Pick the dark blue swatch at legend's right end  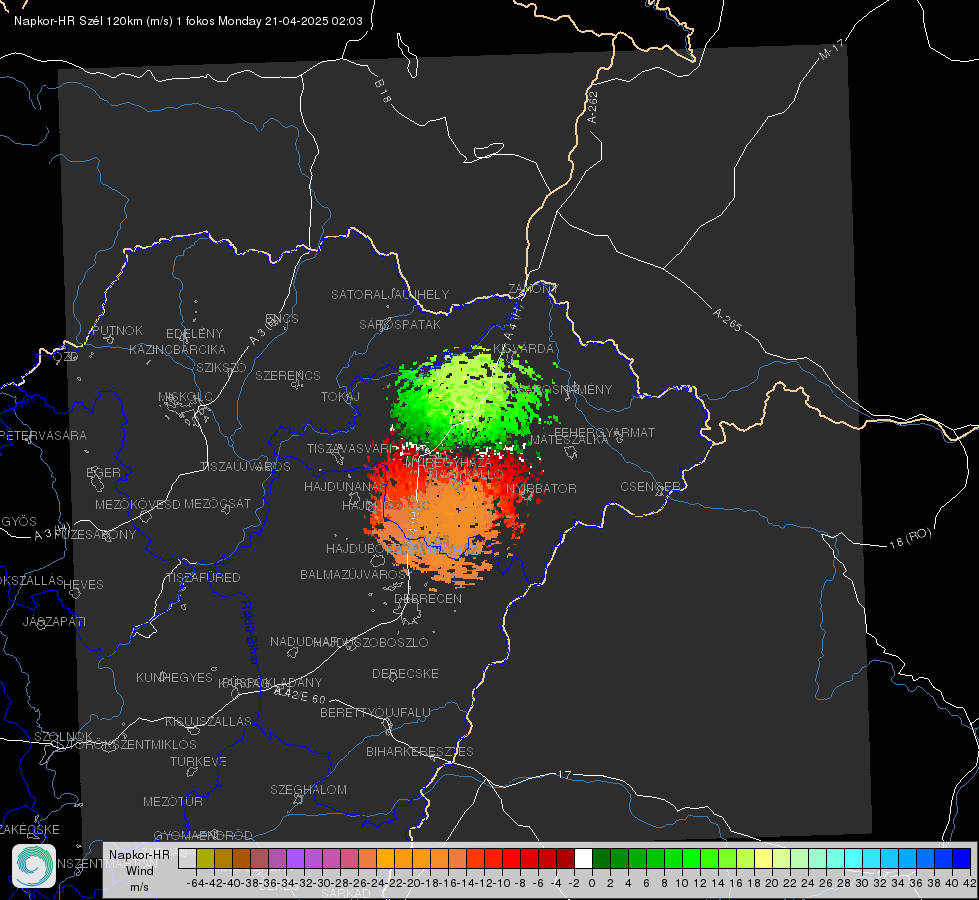pyautogui.click(x=962, y=858)
